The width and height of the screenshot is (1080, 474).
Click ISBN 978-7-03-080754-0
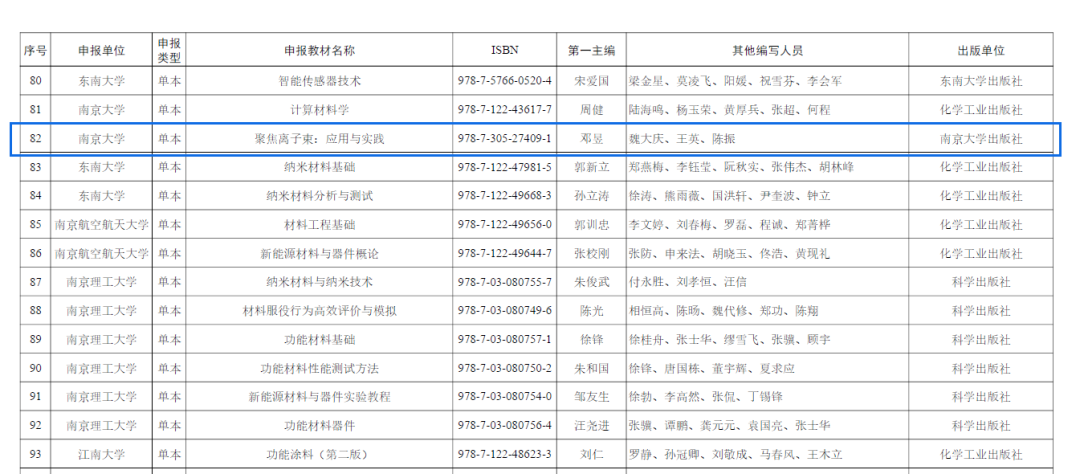click(505, 398)
